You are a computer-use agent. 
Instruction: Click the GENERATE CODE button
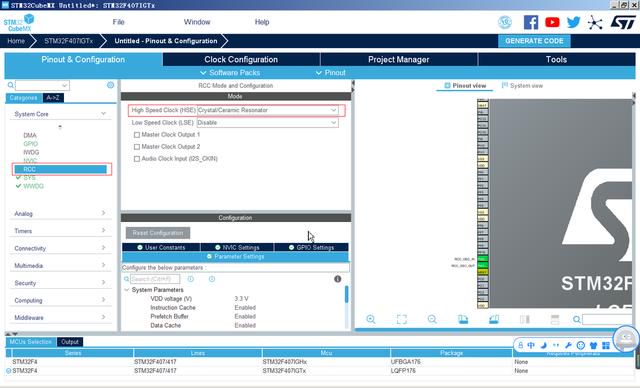coord(534,41)
